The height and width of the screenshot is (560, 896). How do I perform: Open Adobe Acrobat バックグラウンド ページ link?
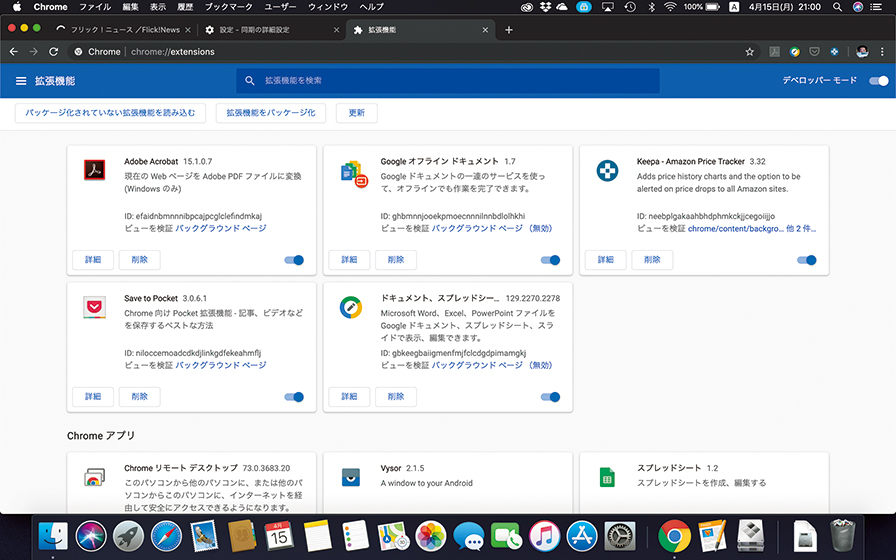pyautogui.click(x=221, y=229)
